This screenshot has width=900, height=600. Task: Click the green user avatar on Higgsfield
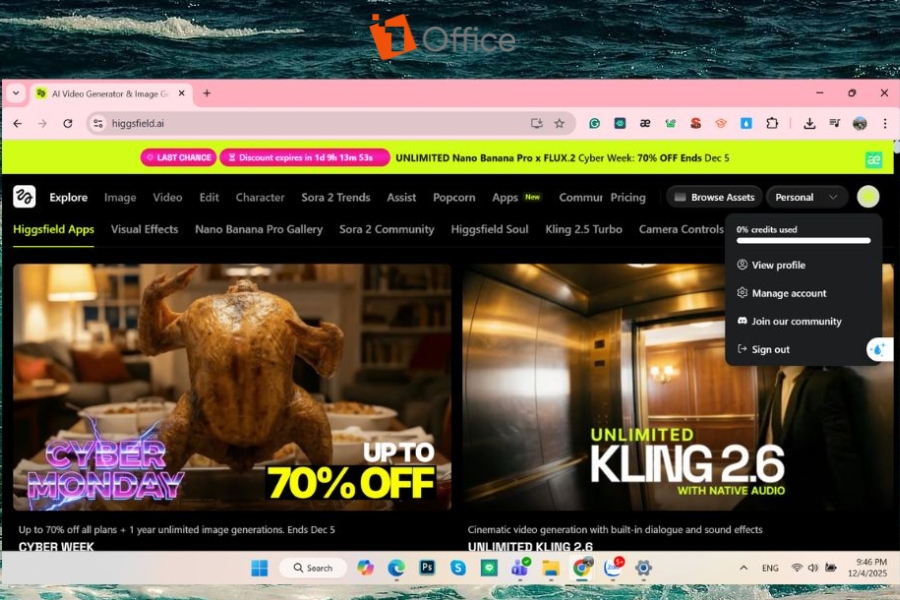click(x=868, y=197)
